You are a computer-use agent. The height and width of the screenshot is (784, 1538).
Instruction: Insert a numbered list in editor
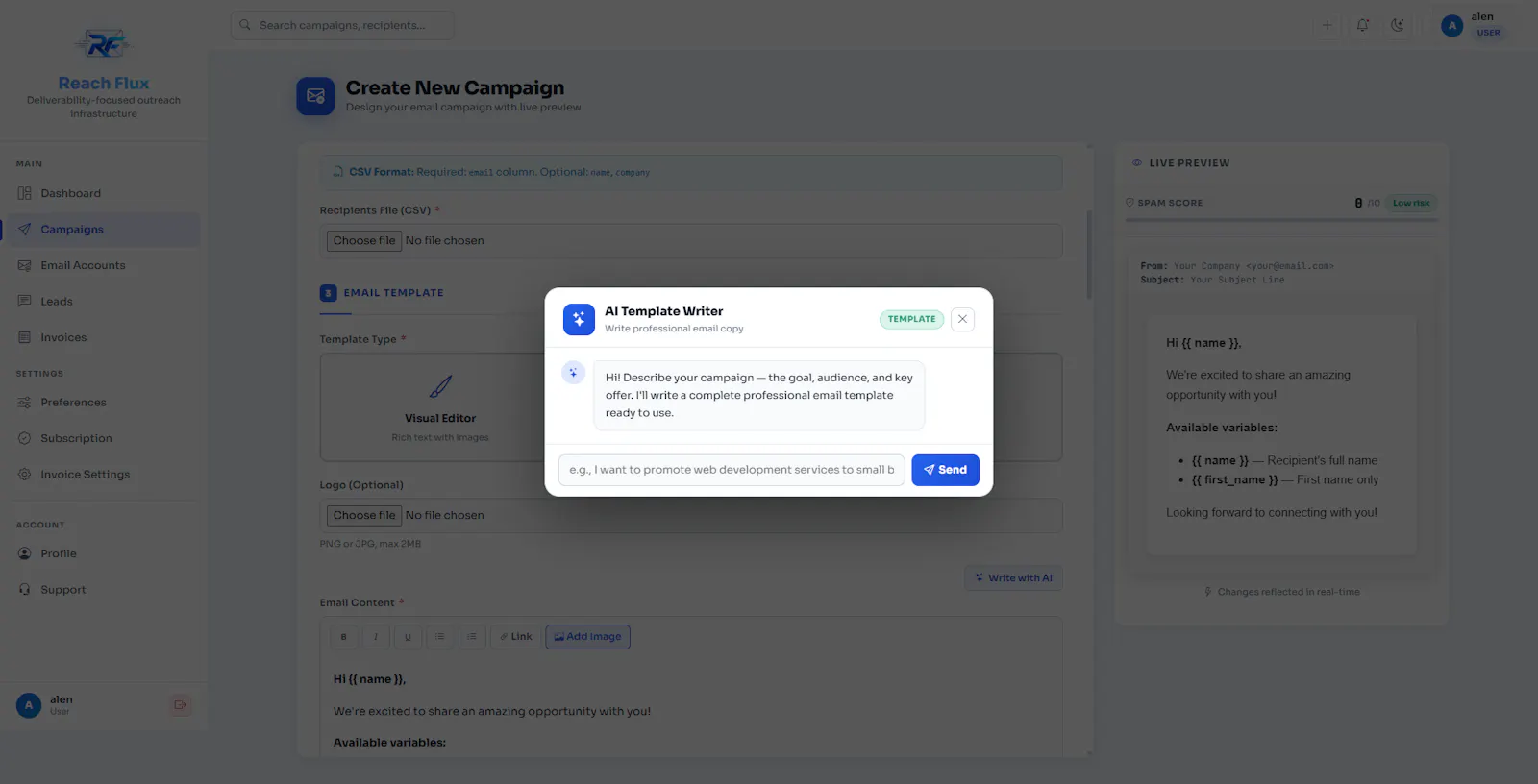(x=472, y=637)
